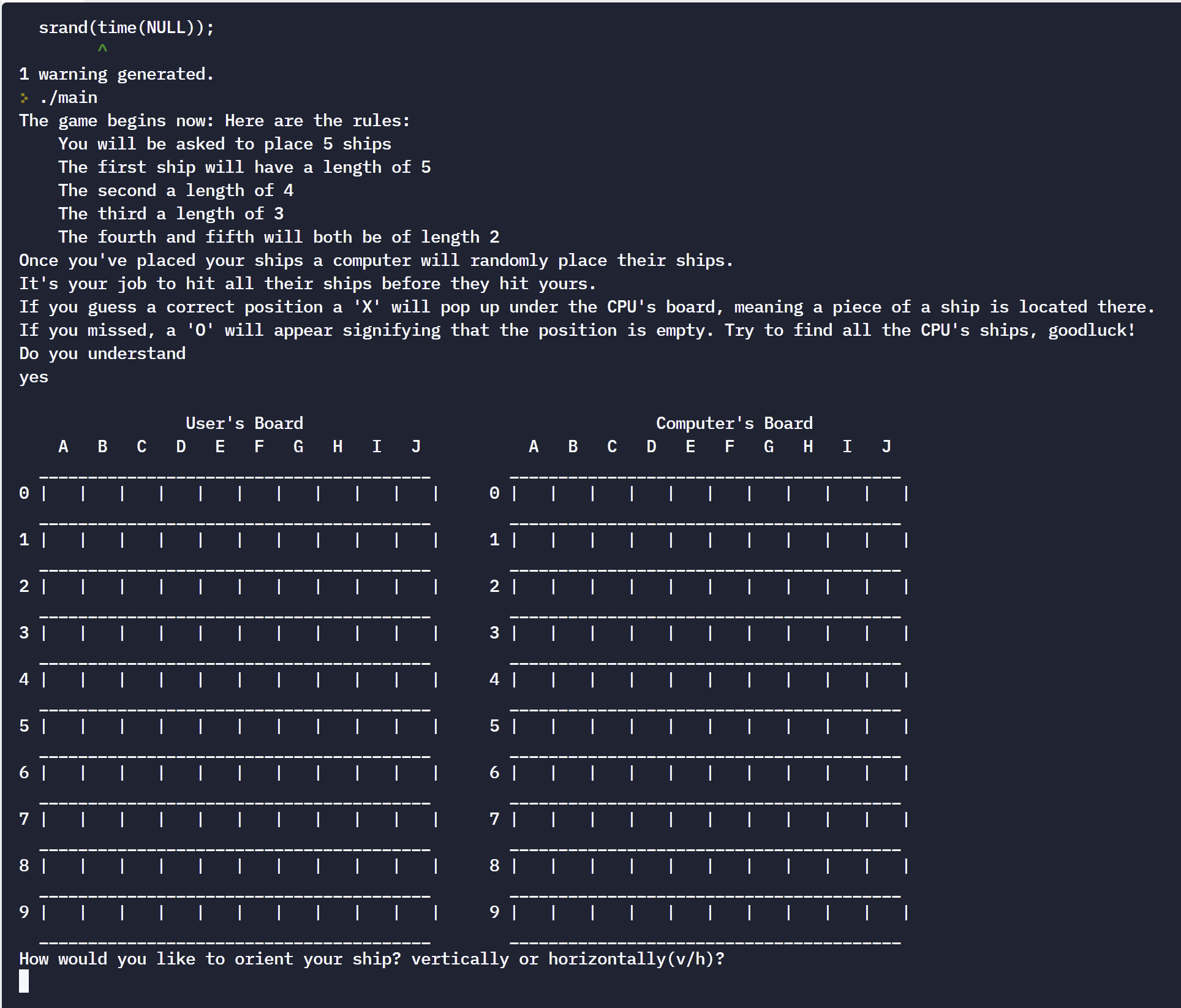The height and width of the screenshot is (1008, 1181).
Task: Click the '1 warning generated' message
Action: click(116, 74)
